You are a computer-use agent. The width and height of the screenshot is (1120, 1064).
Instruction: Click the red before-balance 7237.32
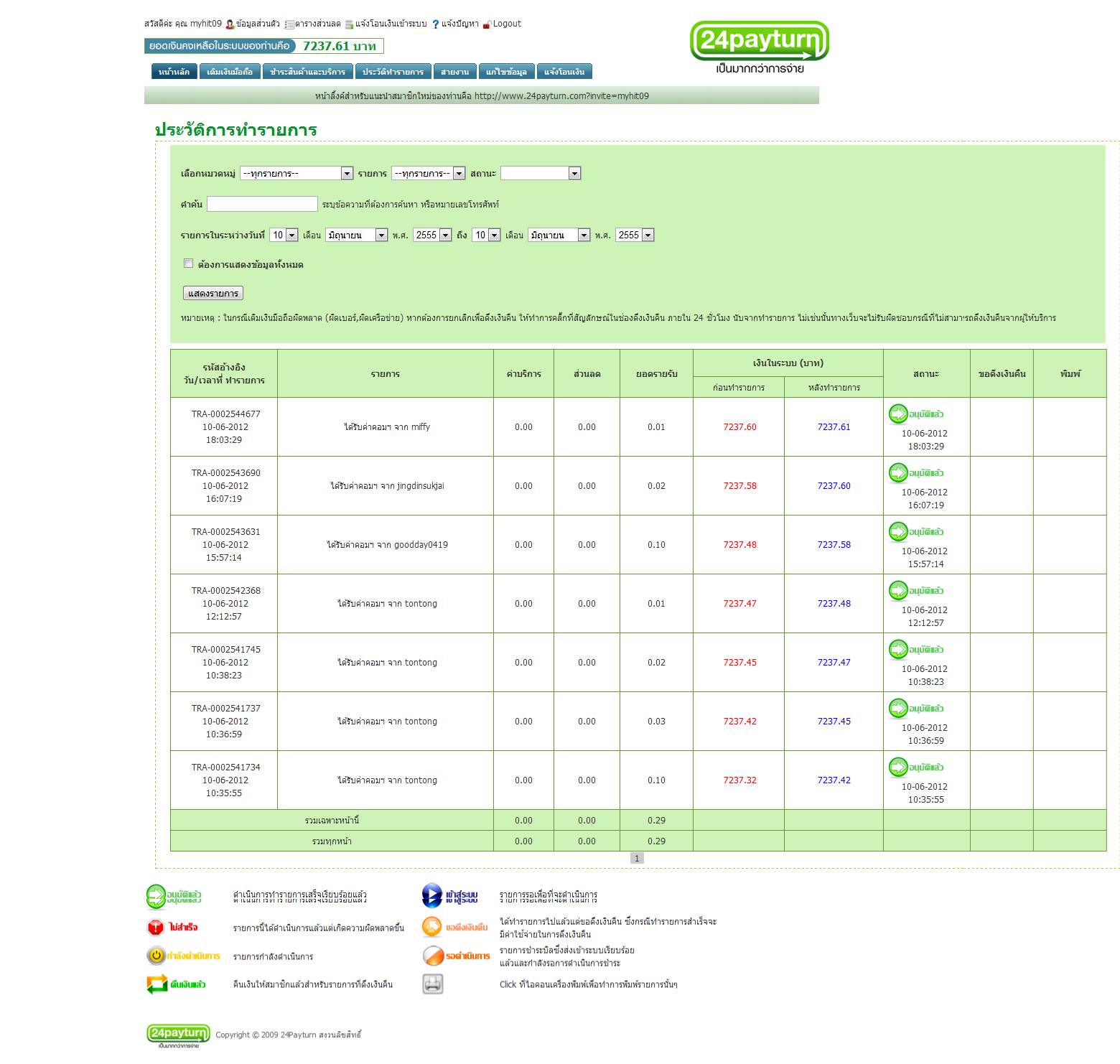[739, 780]
